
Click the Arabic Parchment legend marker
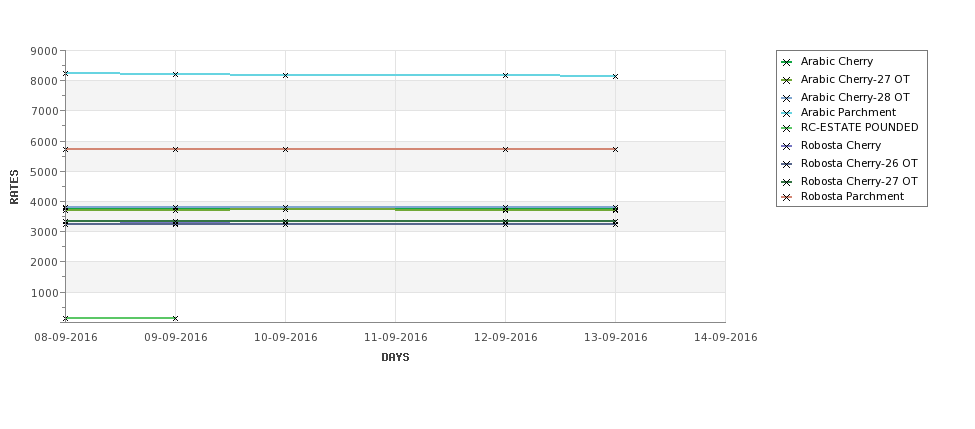[x=787, y=113]
